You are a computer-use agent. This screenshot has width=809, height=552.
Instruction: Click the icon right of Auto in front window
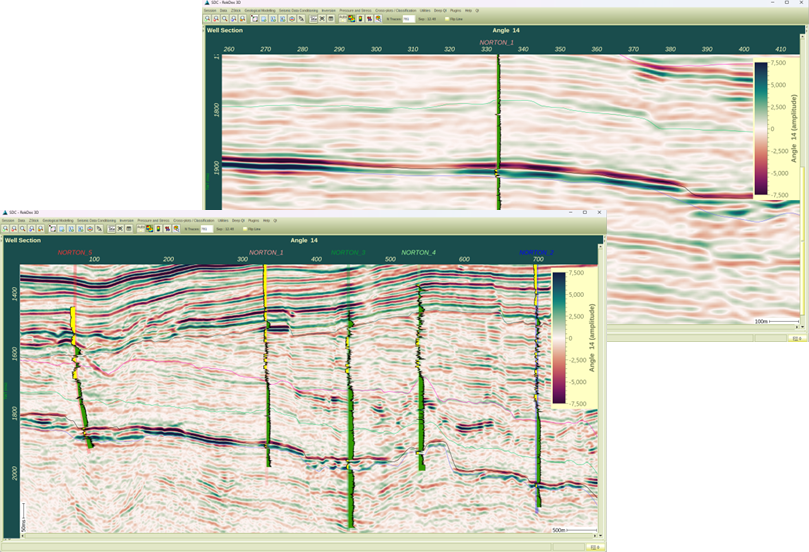coord(150,228)
